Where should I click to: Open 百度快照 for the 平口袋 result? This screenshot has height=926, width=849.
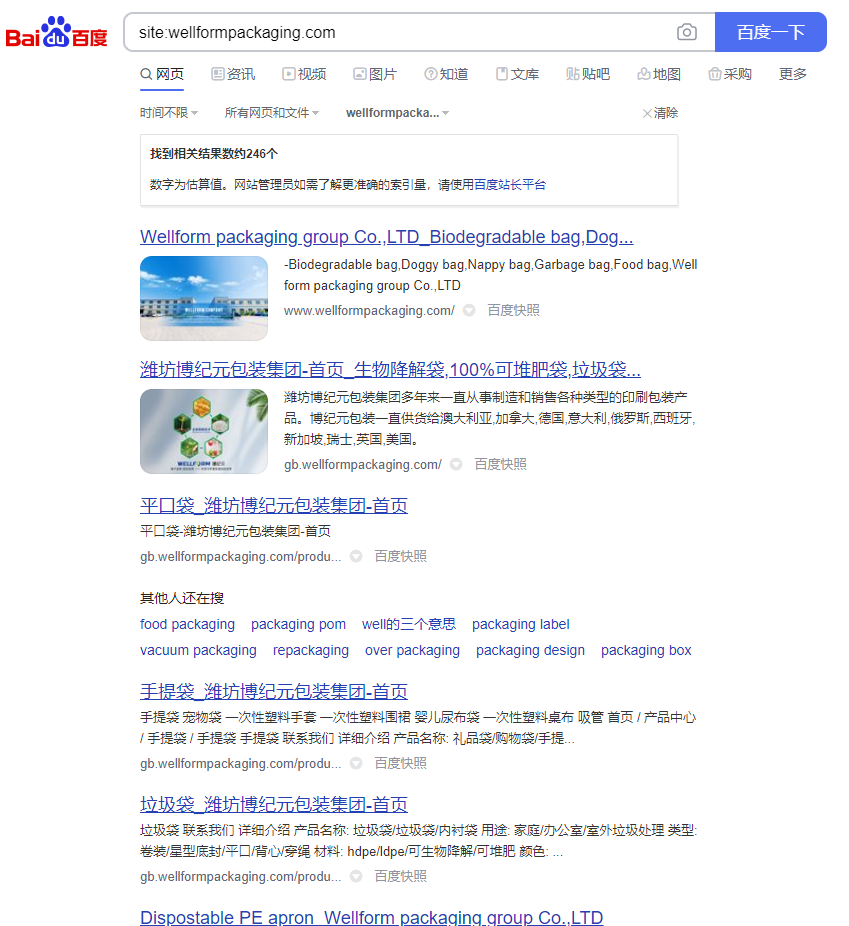tap(400, 556)
